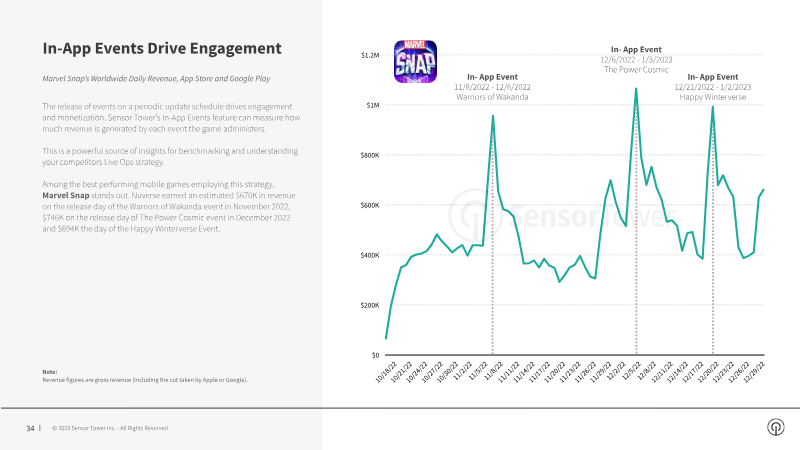Click the Marvel Snap app icon
Viewport: 800px width, 450px height.
click(x=415, y=62)
